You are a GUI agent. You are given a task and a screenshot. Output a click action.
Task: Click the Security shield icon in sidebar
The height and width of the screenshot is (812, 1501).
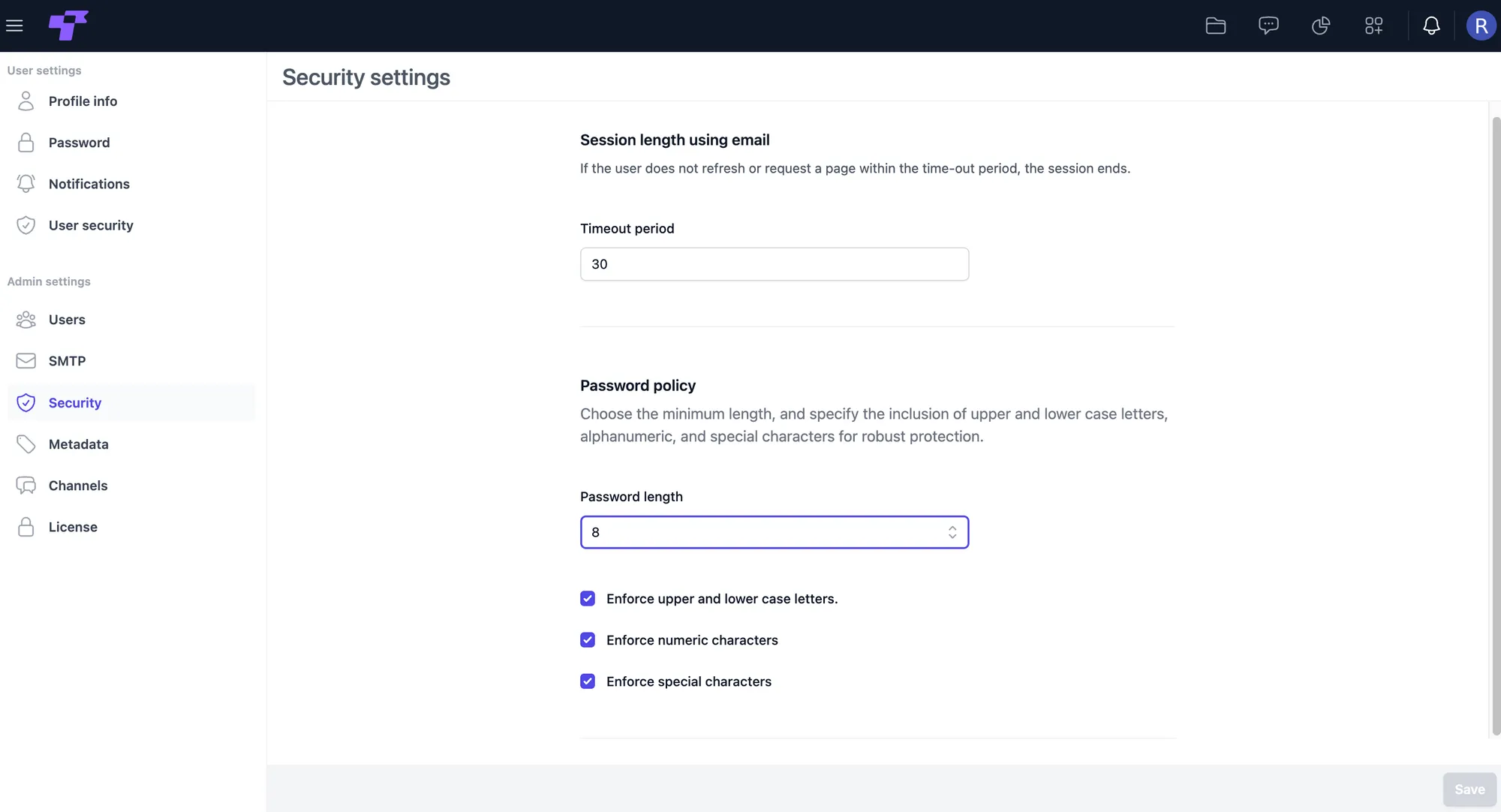(26, 403)
